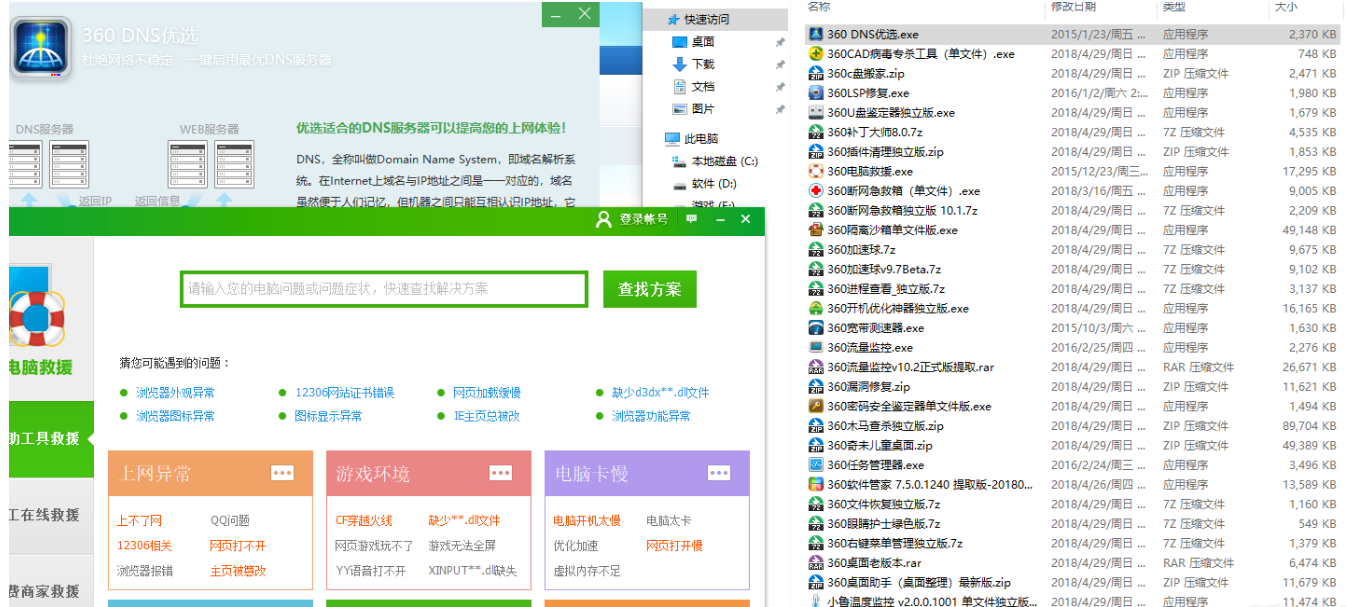Image resolution: width=1346 pixels, height=607 pixels.
Task: Click the 360密码安全鉴定器单文件版.exe icon
Action: click(816, 406)
